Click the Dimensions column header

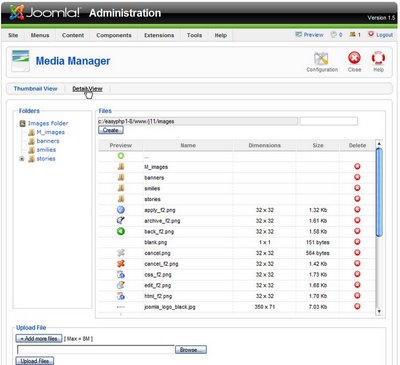point(265,145)
